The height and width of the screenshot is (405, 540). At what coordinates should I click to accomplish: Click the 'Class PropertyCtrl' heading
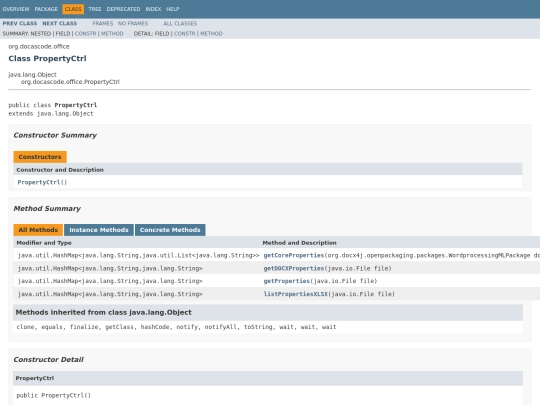pyautogui.click(x=48, y=59)
